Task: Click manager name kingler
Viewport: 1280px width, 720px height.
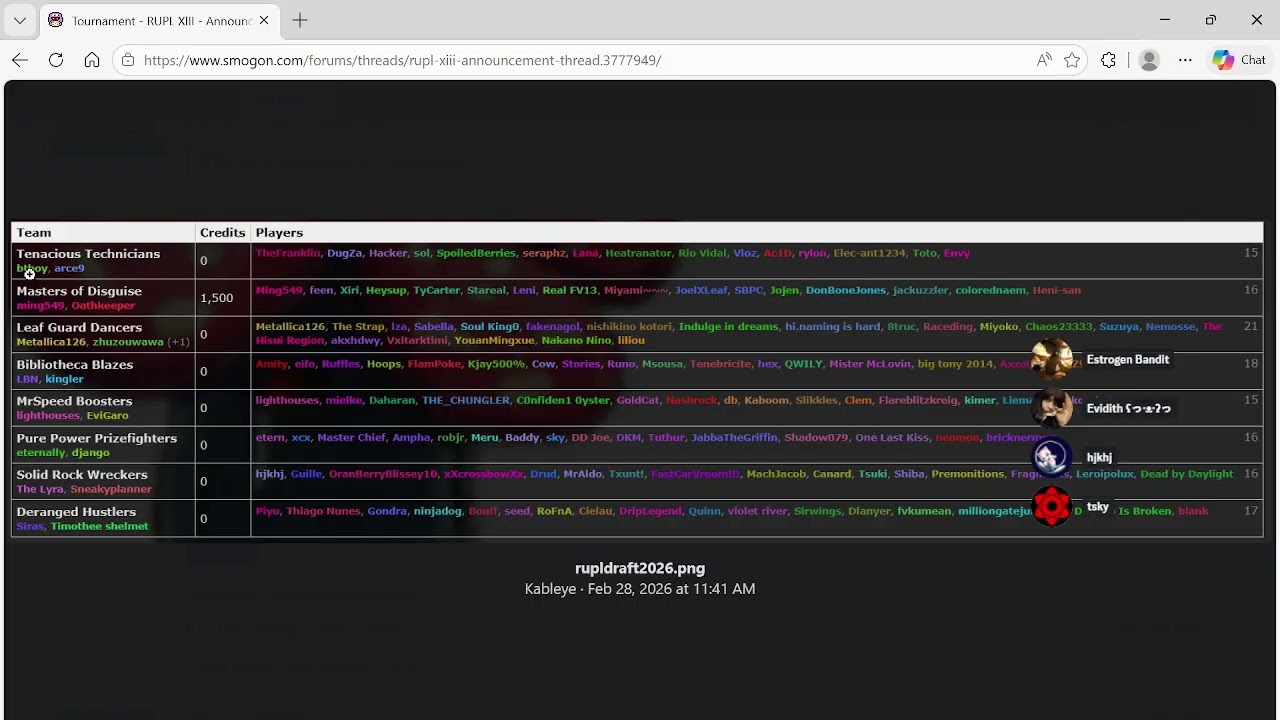Action: click(64, 379)
